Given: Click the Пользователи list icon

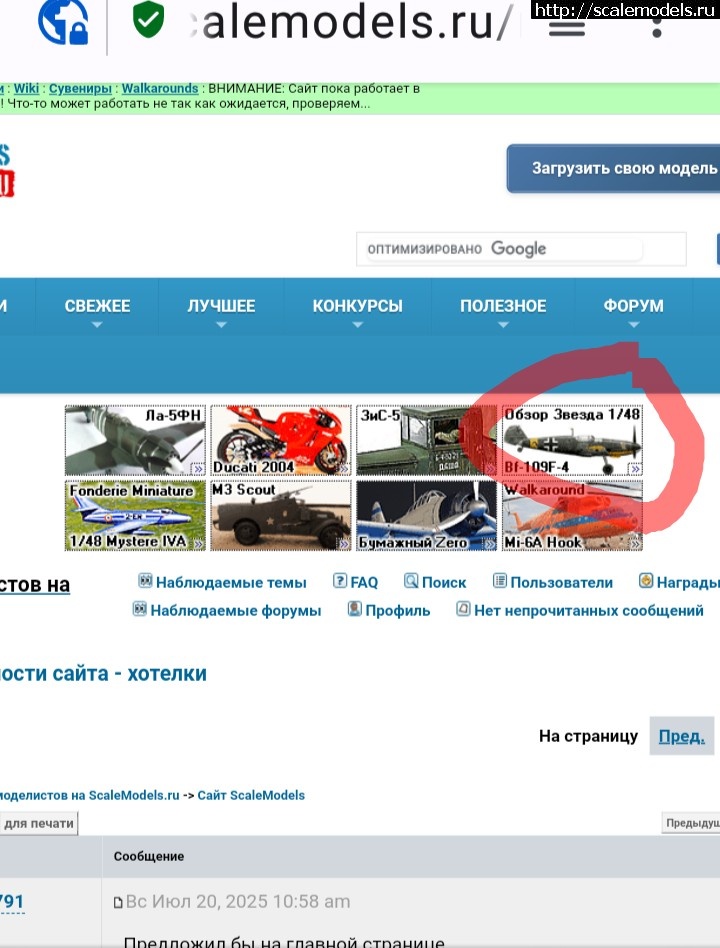Looking at the screenshot, I should 500,581.
